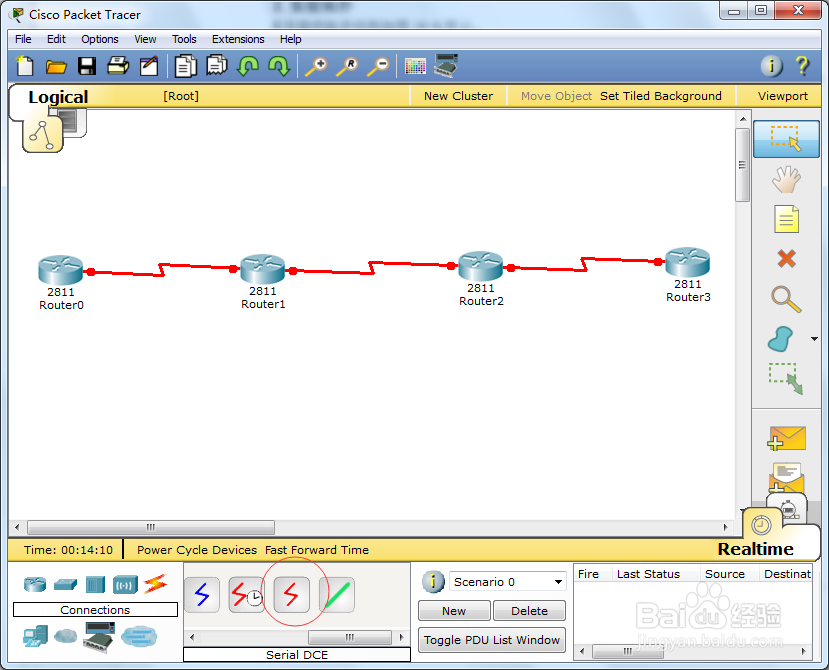Choose the Move Layout hand tool
This screenshot has height=670, width=829.
(786, 179)
